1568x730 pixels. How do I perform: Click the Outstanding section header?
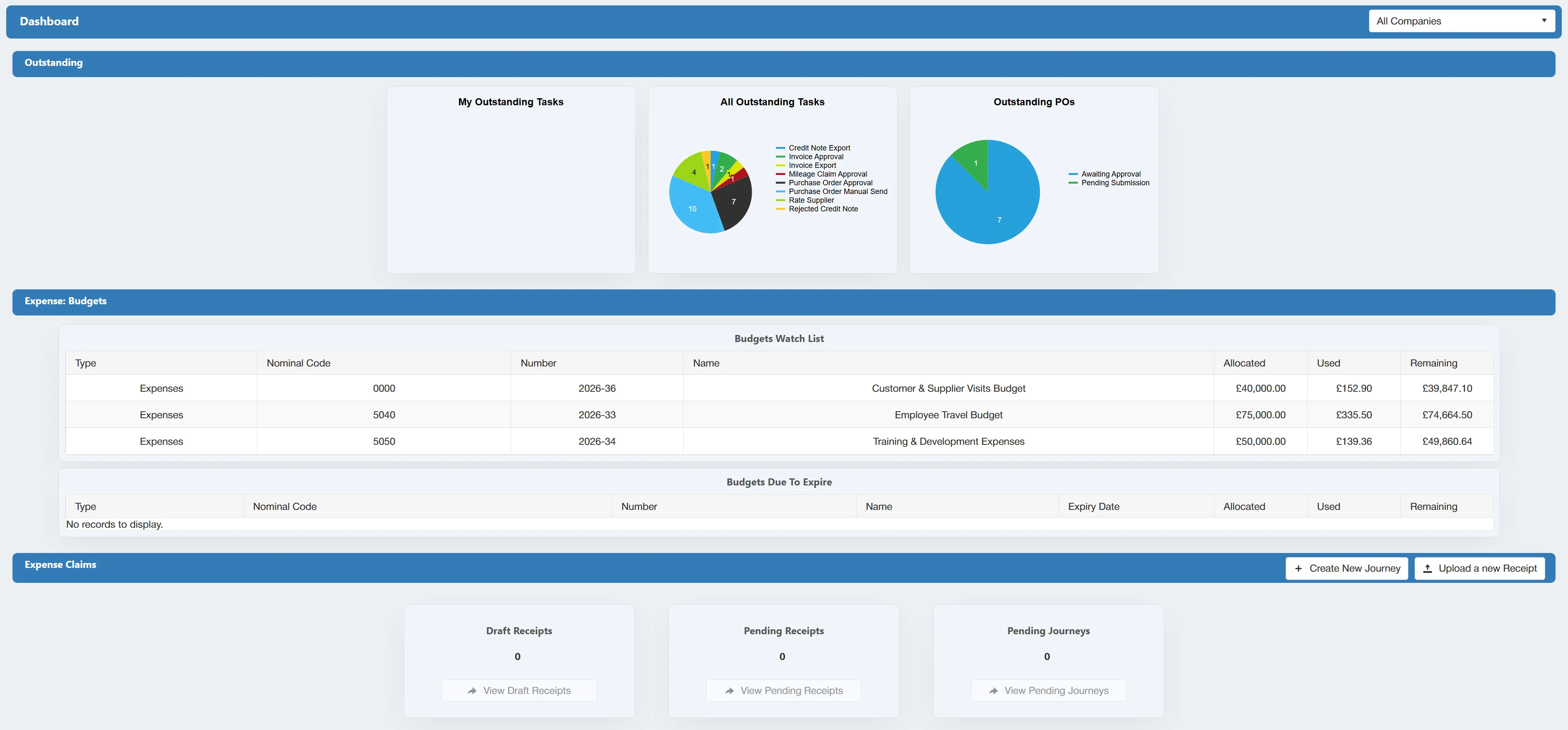(784, 63)
